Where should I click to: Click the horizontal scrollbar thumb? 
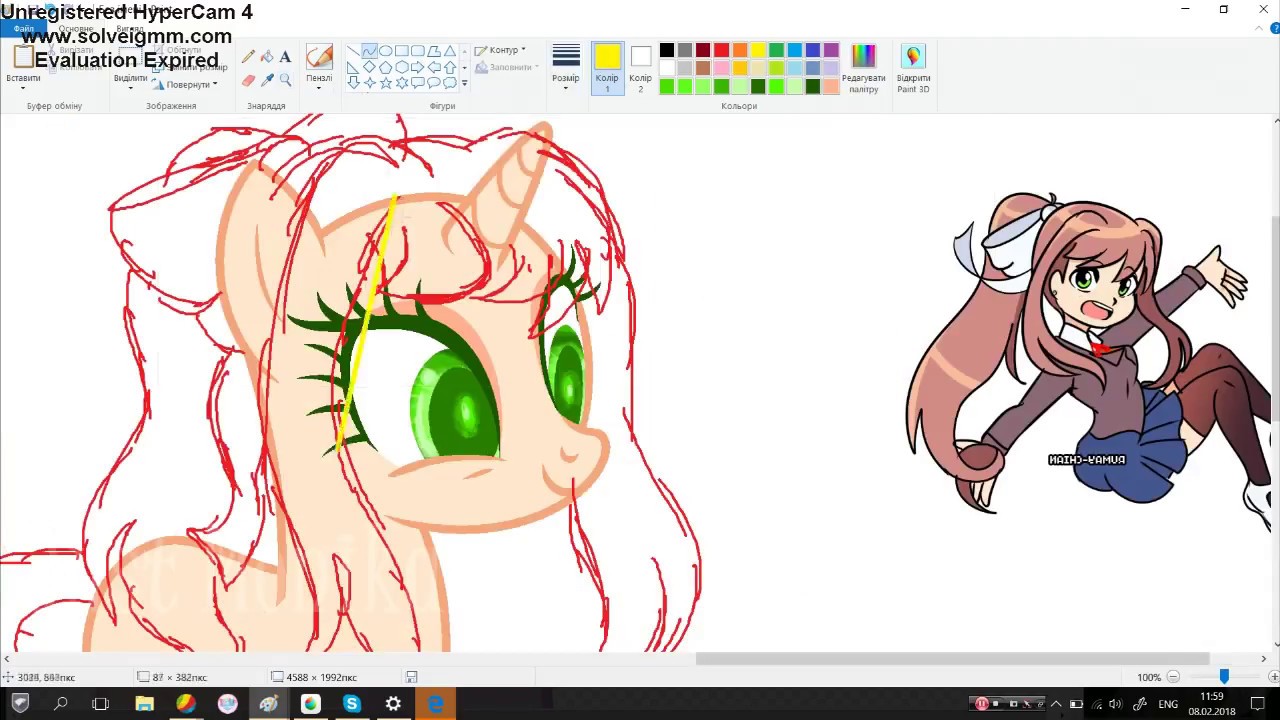click(x=952, y=658)
